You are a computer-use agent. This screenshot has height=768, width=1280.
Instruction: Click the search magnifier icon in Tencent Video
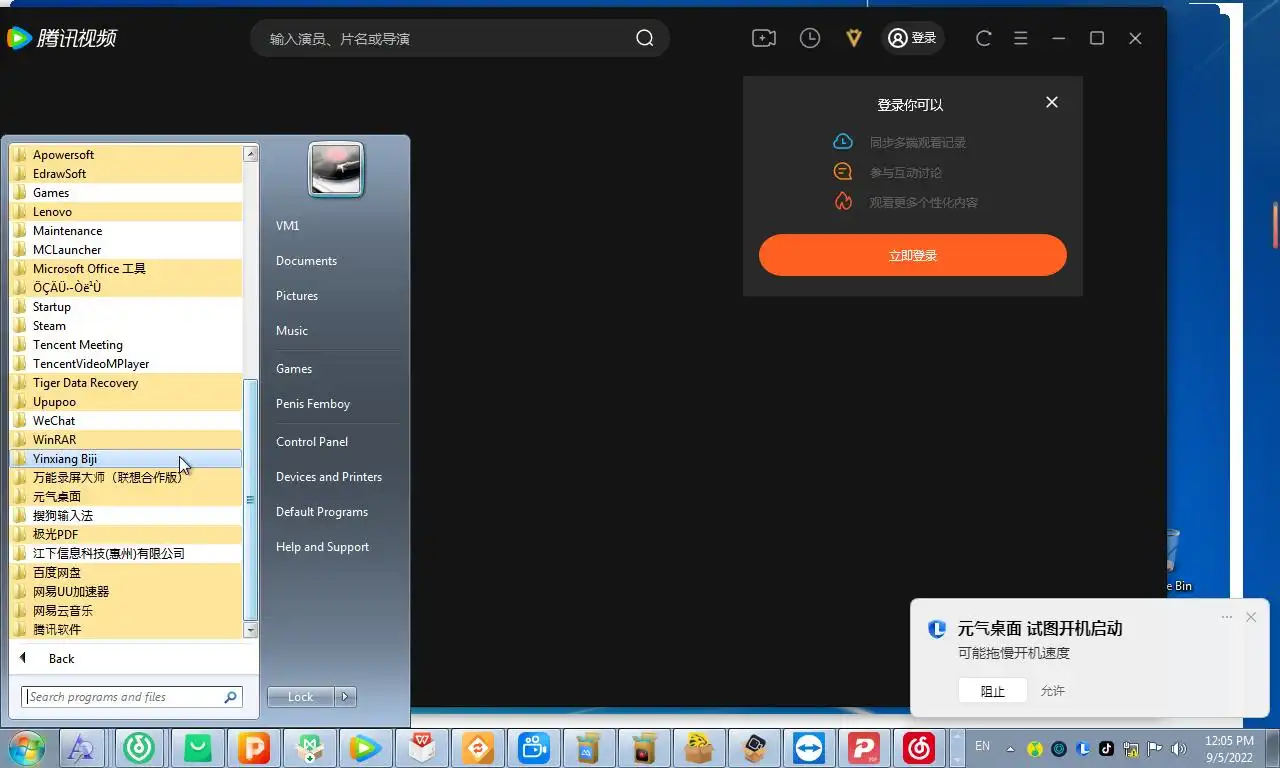pos(645,38)
